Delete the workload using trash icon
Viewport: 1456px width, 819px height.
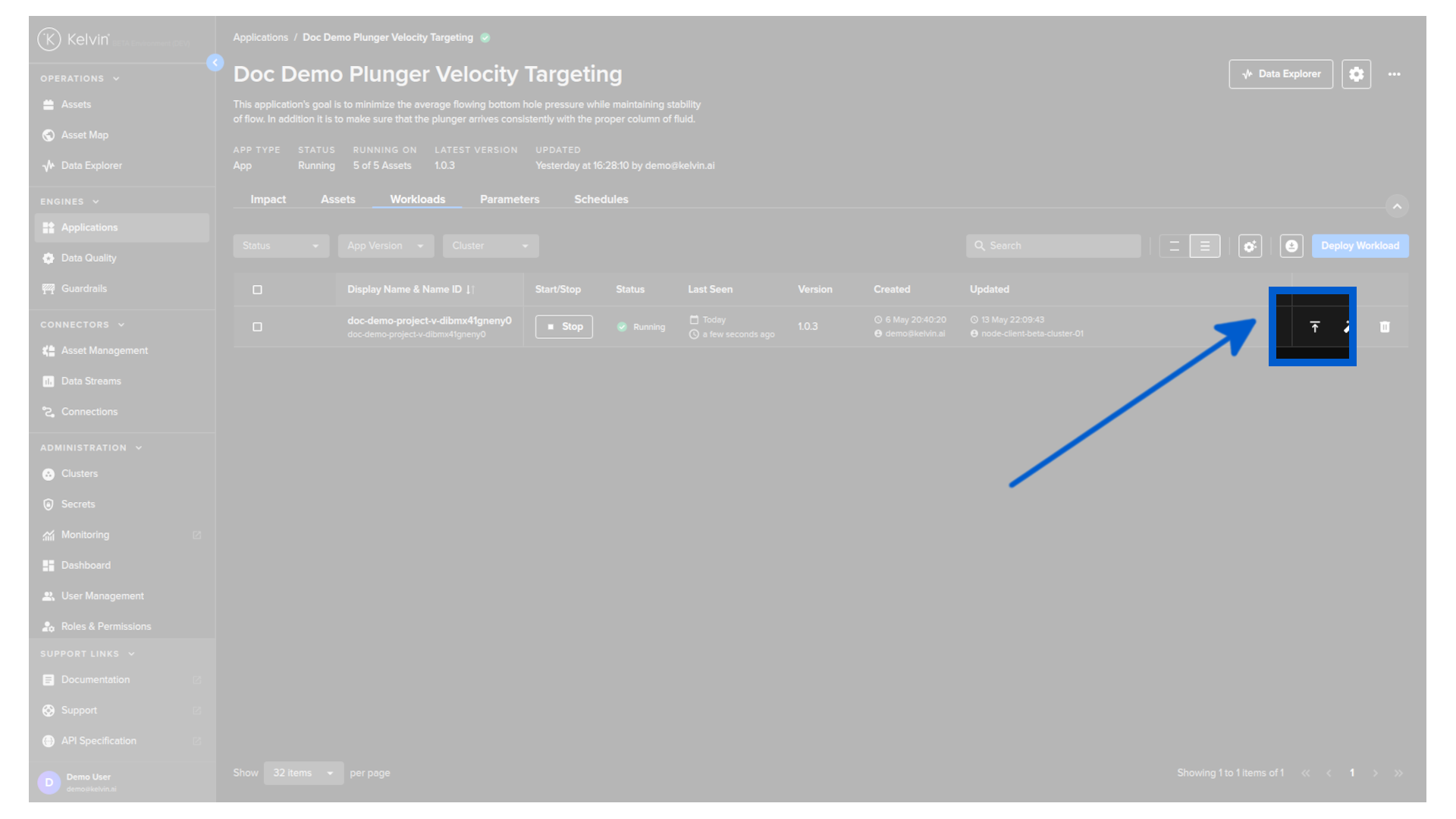click(1385, 327)
